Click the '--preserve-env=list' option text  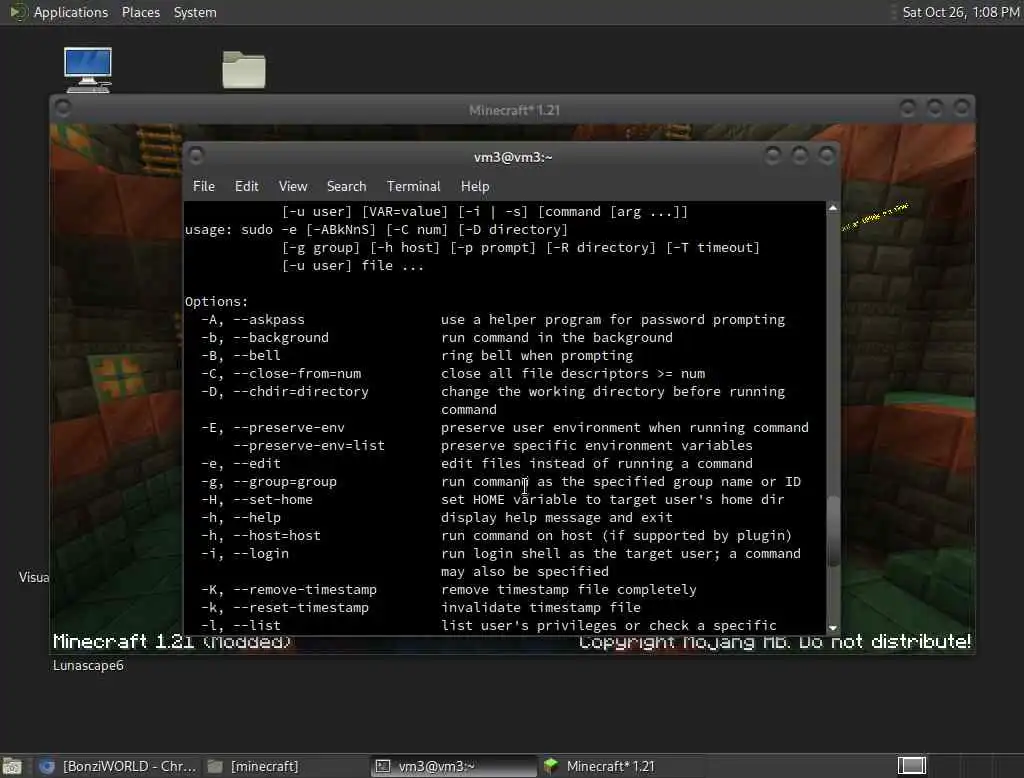click(309, 446)
